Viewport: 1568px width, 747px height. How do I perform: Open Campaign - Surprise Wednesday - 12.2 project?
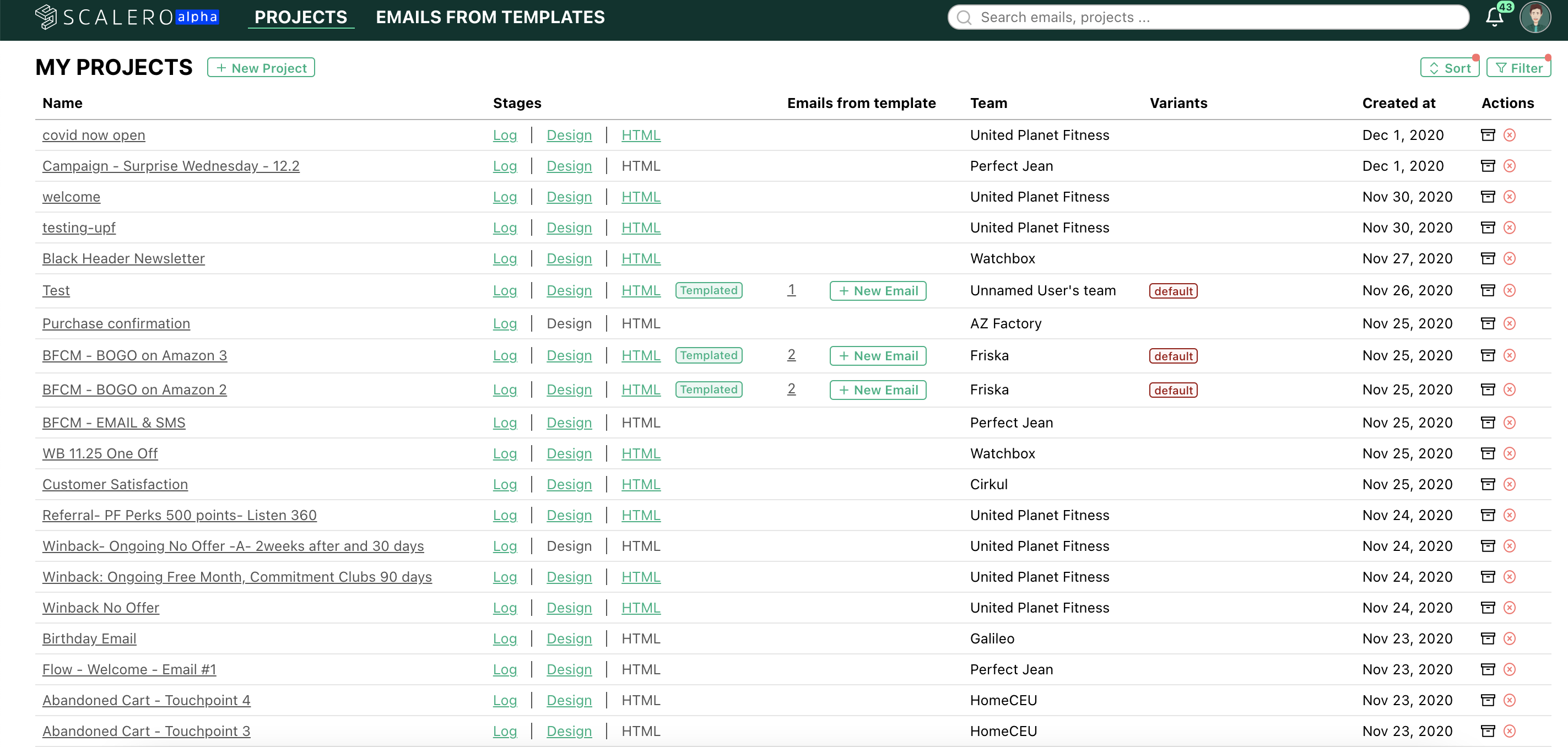[x=170, y=166]
